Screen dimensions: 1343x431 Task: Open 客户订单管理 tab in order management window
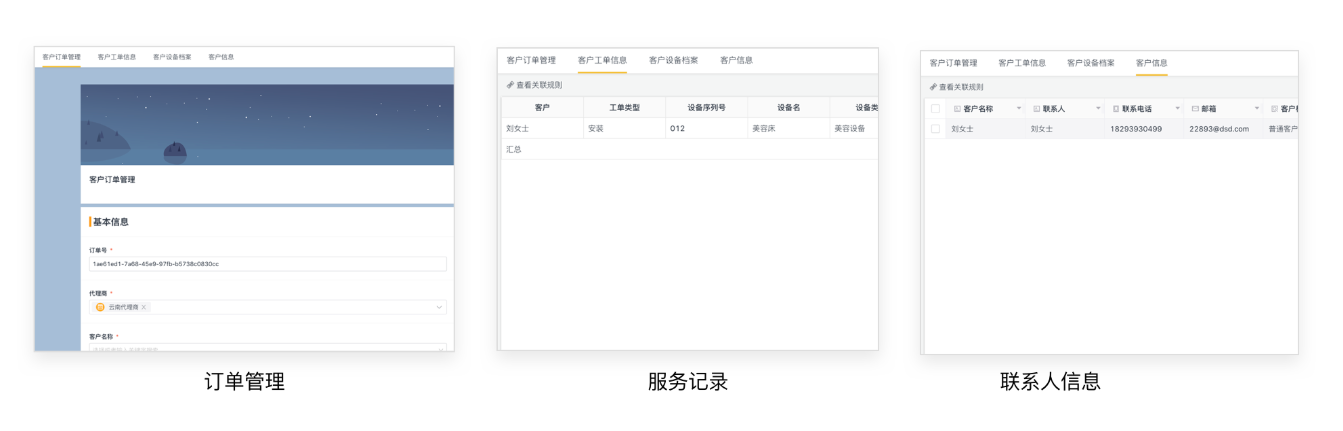click(x=61, y=57)
